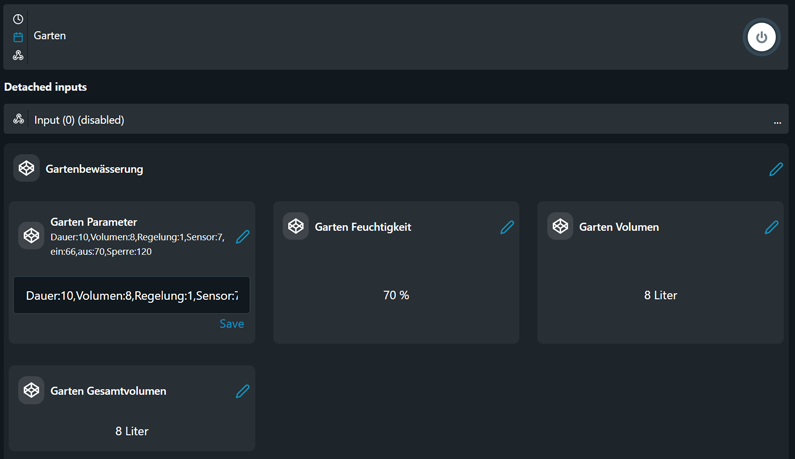Click into the Garten Parameter text field
This screenshot has width=795, height=459.
[132, 295]
